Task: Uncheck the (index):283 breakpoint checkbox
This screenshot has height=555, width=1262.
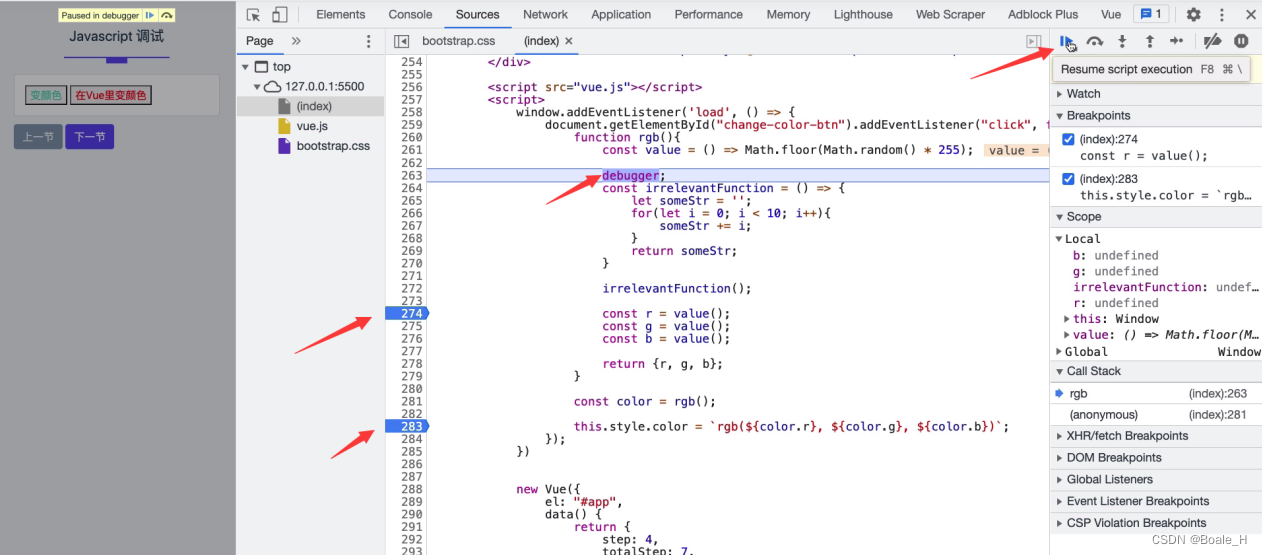Action: pos(1068,179)
